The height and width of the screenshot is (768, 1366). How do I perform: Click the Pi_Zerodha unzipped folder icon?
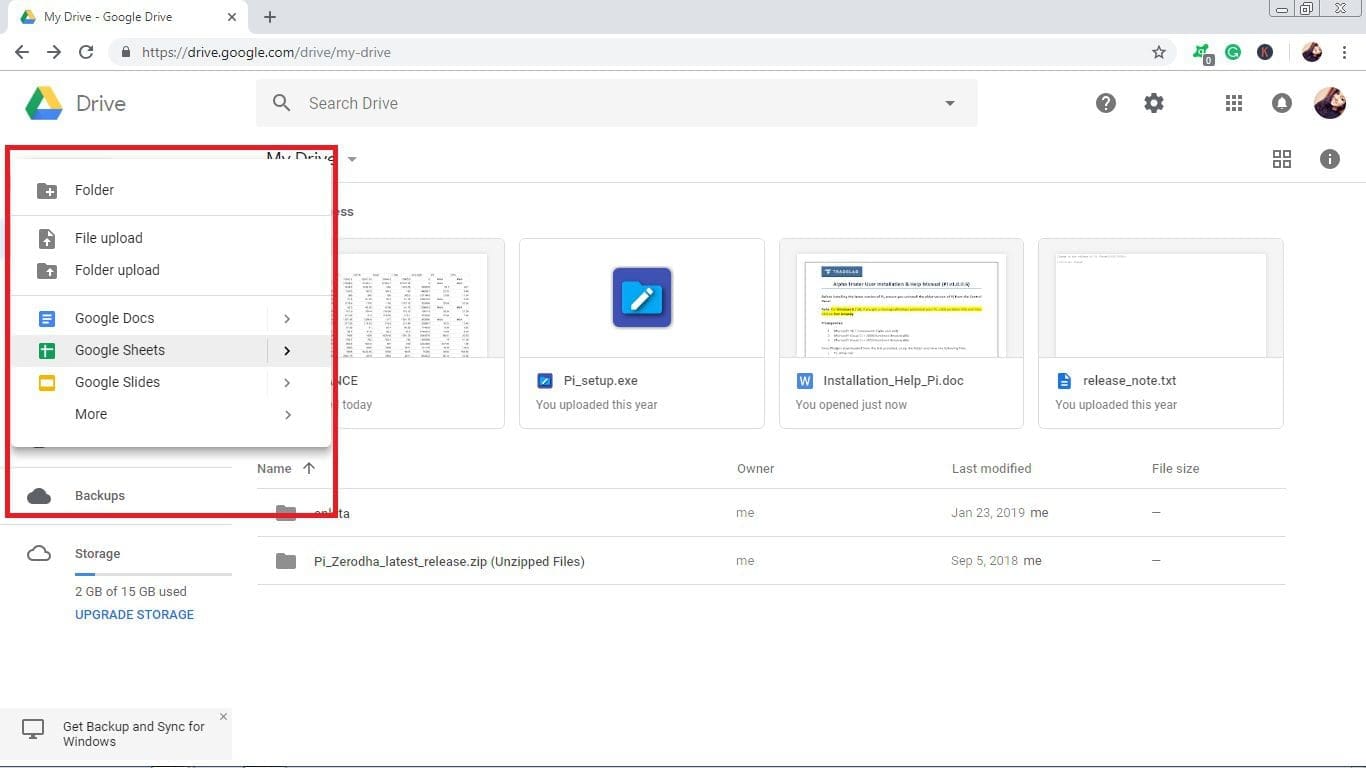point(286,561)
